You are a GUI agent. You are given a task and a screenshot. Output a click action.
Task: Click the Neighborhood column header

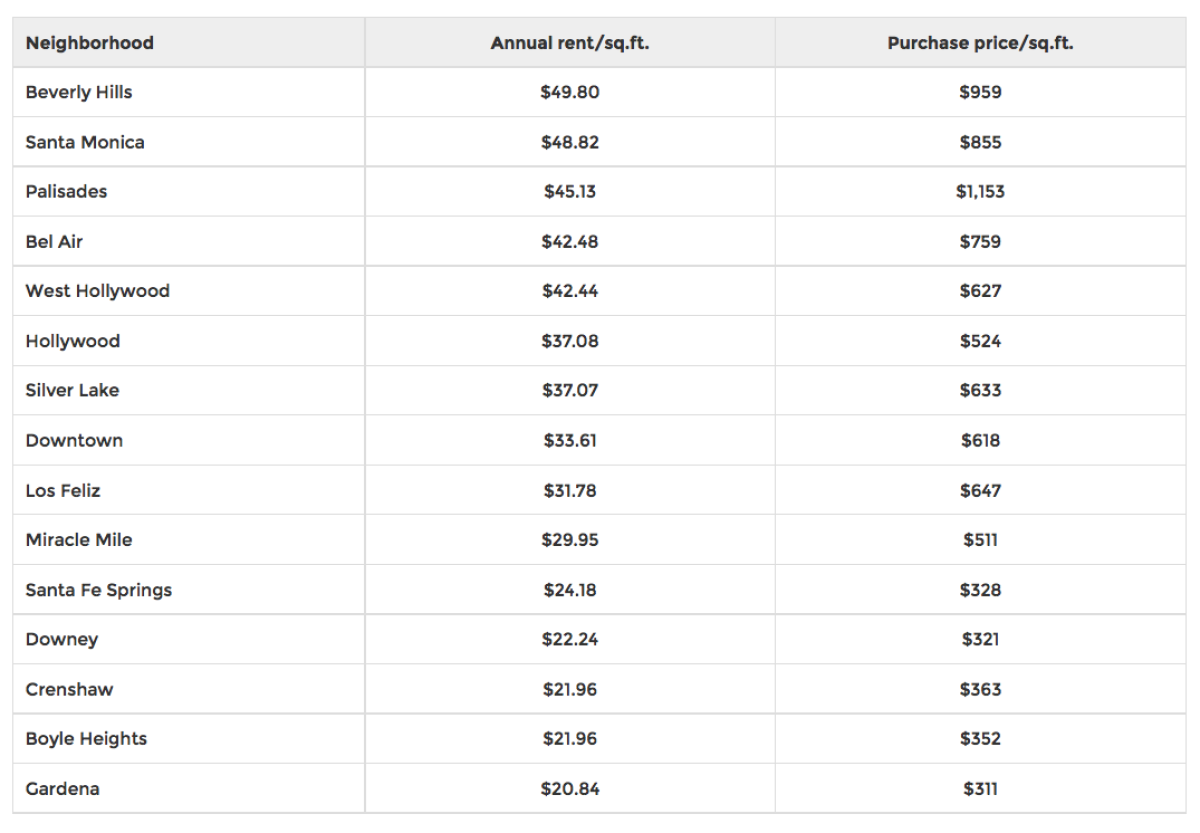(90, 43)
